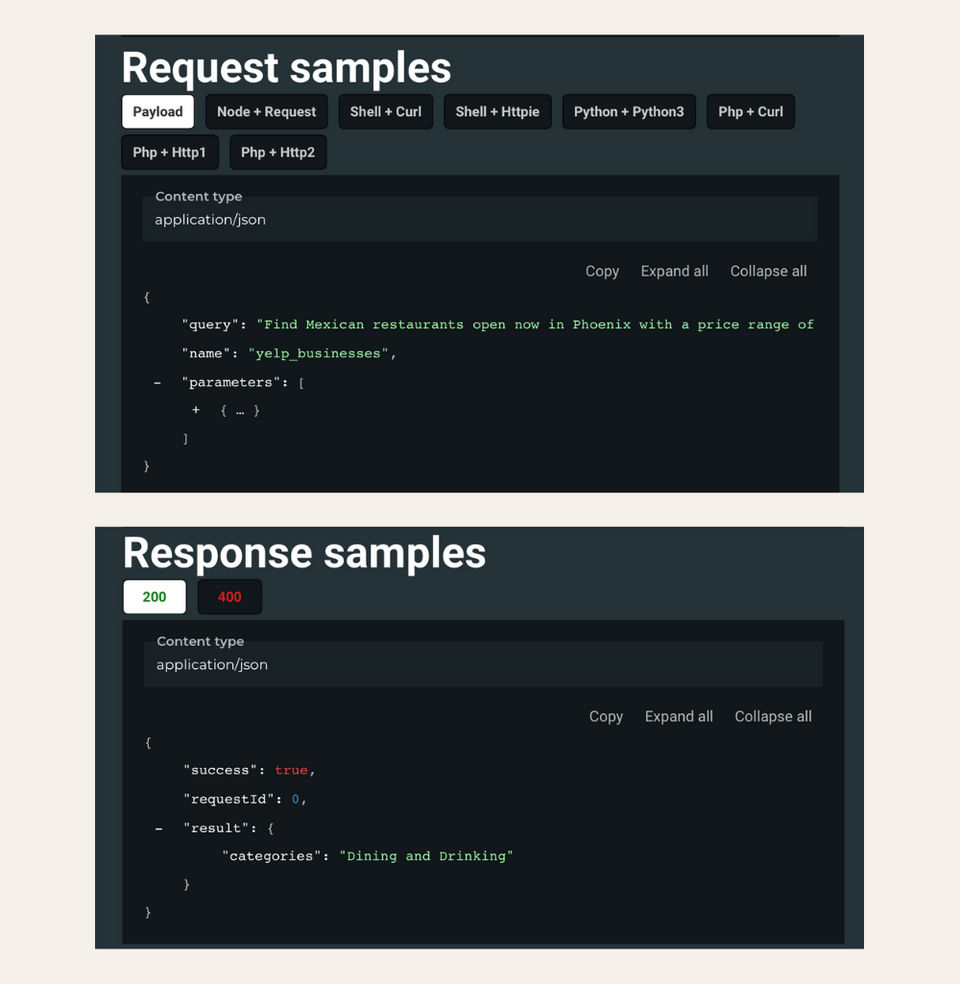Switch to Node + Request sample
The width and height of the screenshot is (960, 984).
pos(266,112)
